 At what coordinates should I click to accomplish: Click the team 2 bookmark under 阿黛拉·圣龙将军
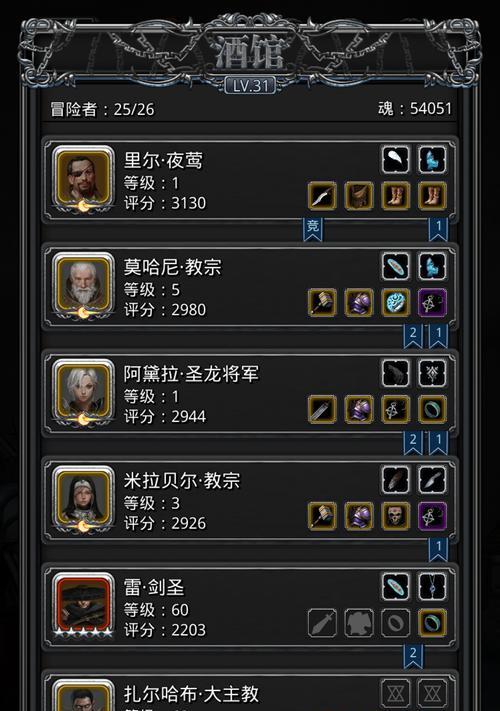[413, 442]
